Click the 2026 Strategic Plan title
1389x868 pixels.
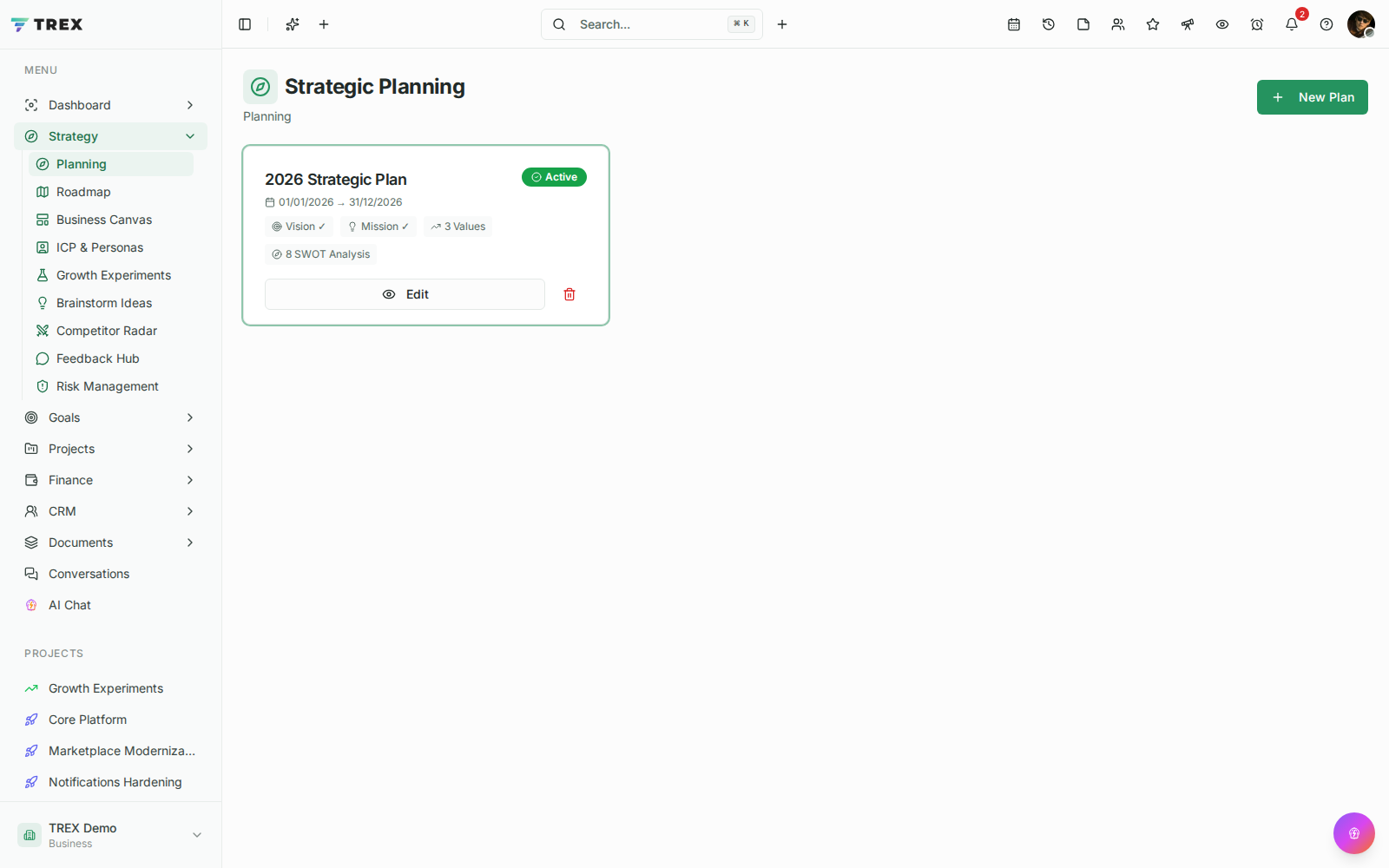(336, 180)
